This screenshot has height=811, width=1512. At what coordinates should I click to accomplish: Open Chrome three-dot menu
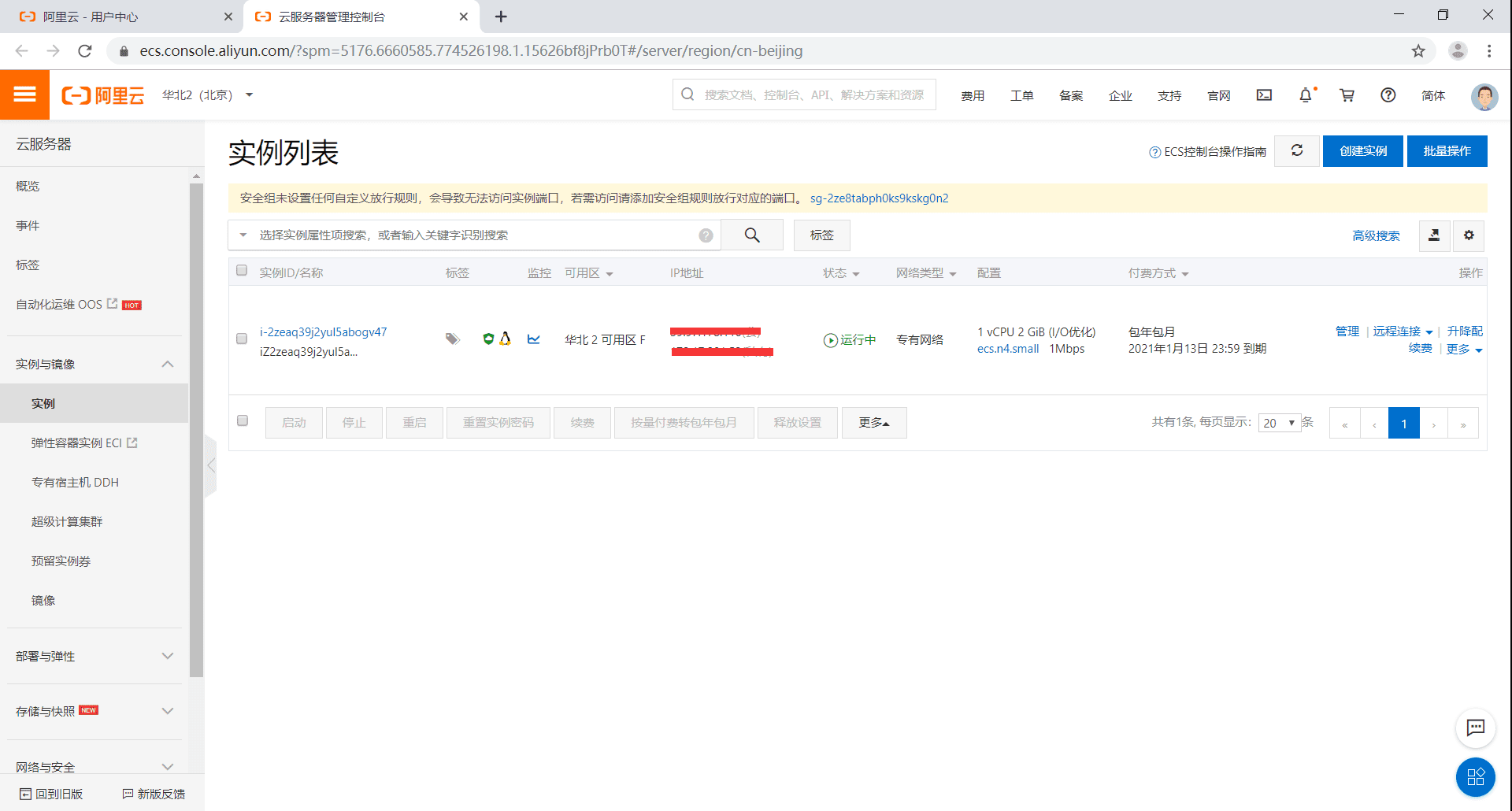tap(1489, 51)
